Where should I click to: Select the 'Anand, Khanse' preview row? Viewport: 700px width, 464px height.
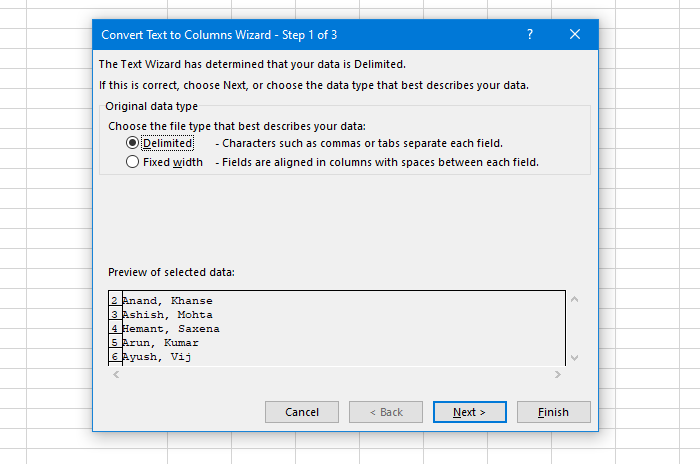tap(167, 300)
